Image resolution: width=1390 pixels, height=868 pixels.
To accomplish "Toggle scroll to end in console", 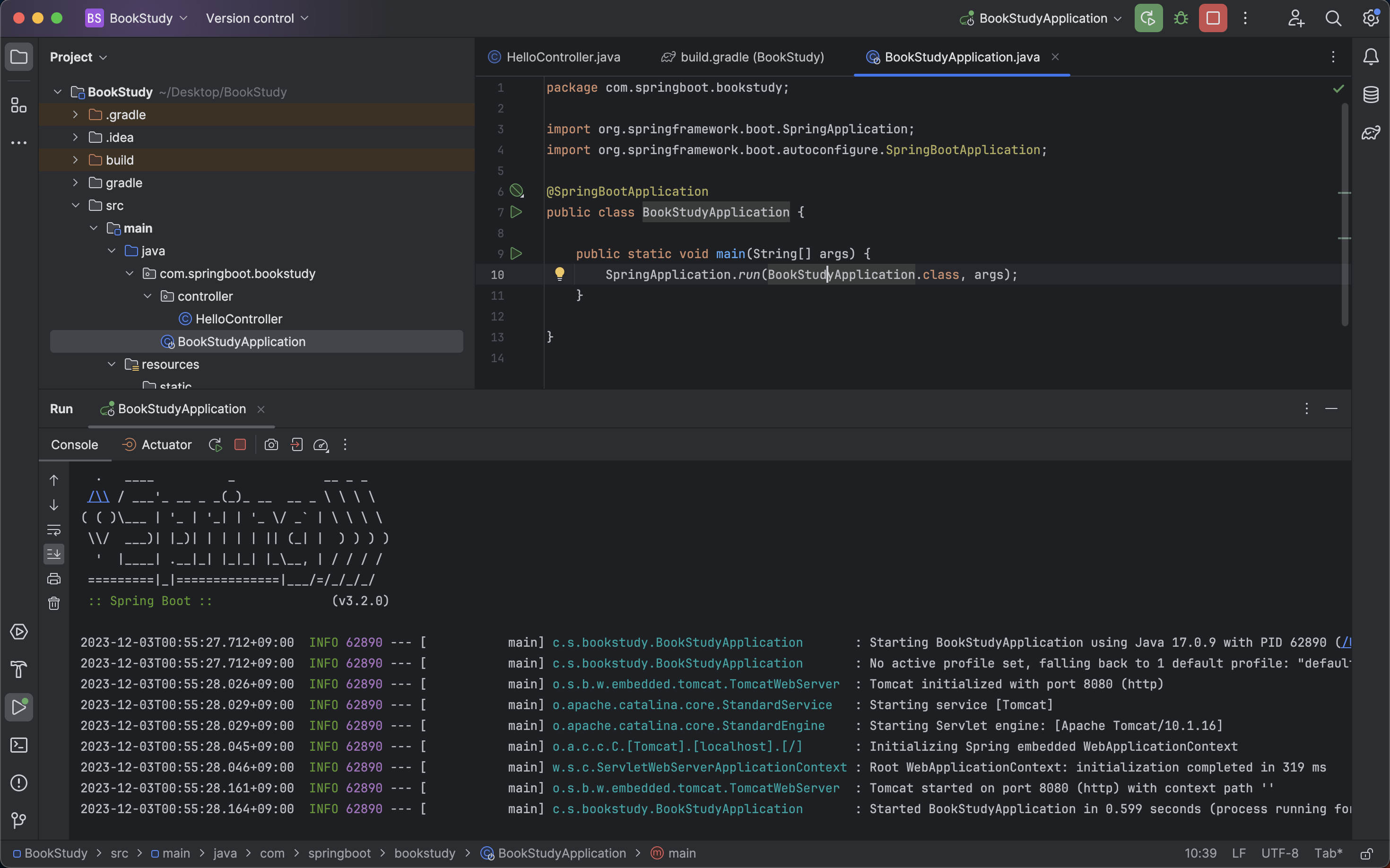I will (x=54, y=554).
